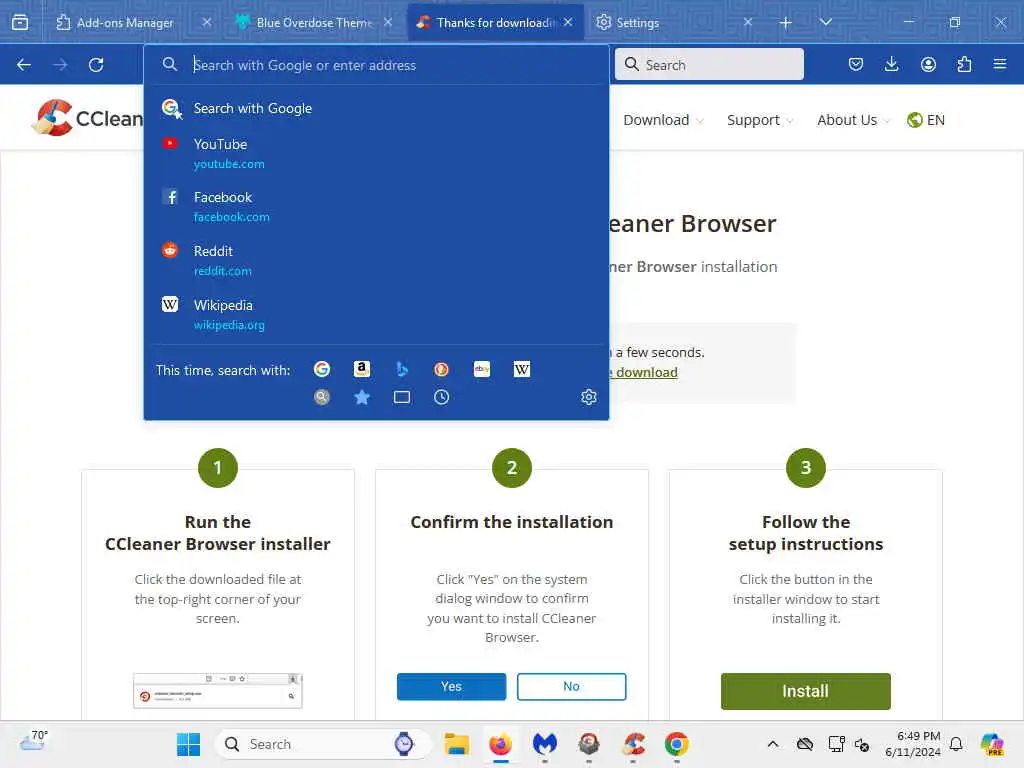Open Firefox account icon
1024x768 pixels.
pyautogui.click(x=928, y=64)
